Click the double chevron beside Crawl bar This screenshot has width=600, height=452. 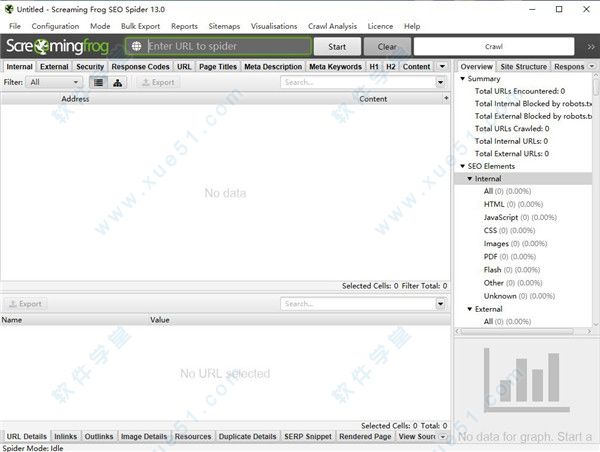591,47
